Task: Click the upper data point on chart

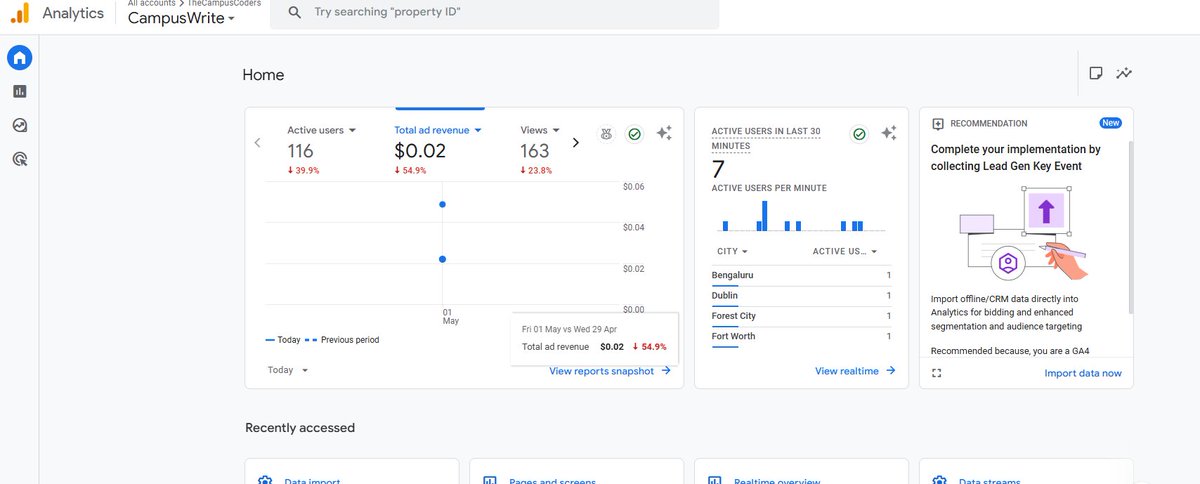Action: click(x=442, y=204)
